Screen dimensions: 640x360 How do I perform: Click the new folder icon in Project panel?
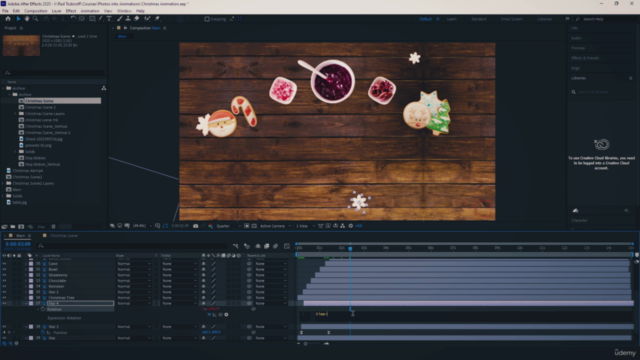(x=13, y=227)
